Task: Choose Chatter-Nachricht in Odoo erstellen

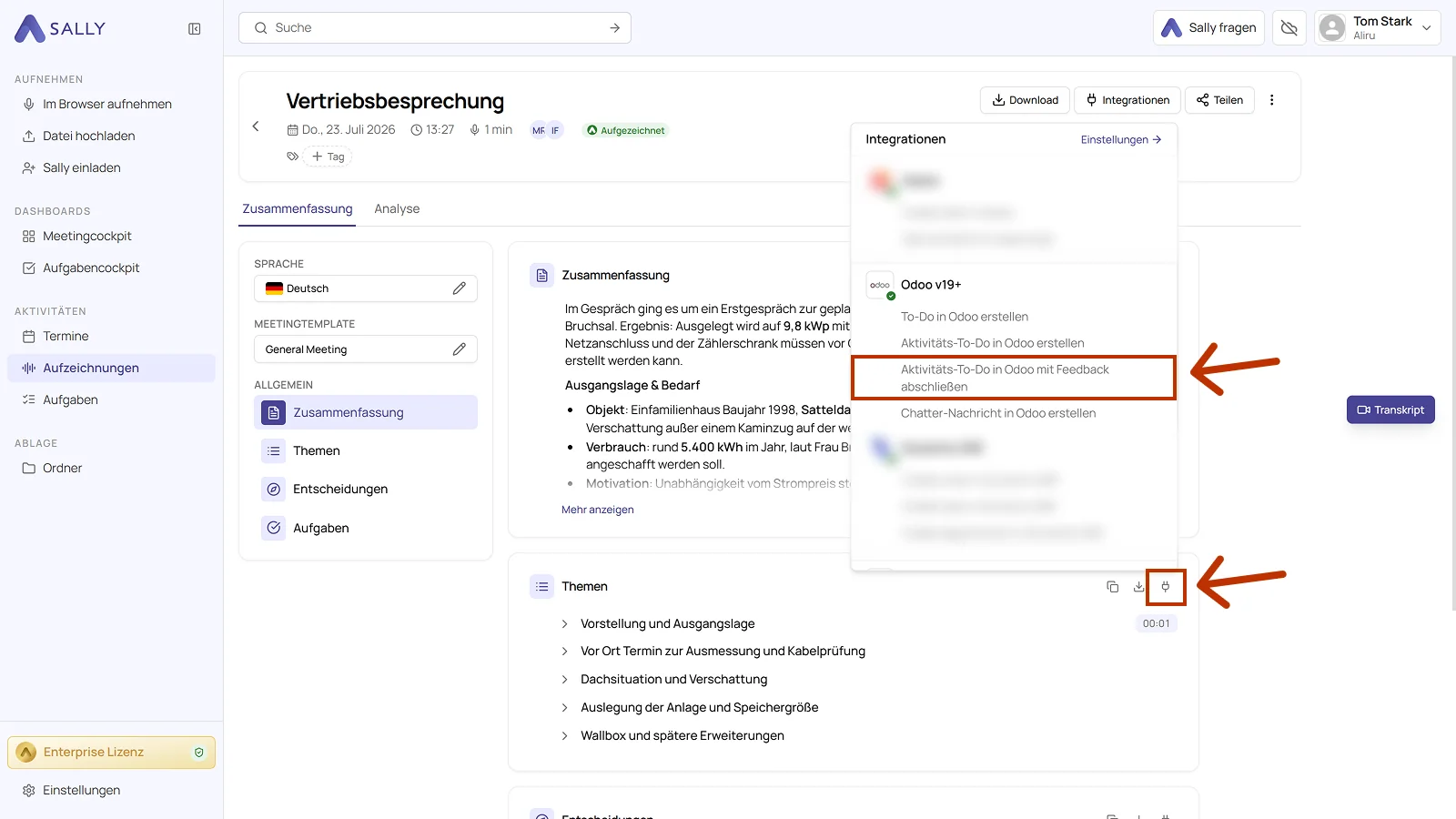Action: [x=998, y=413]
